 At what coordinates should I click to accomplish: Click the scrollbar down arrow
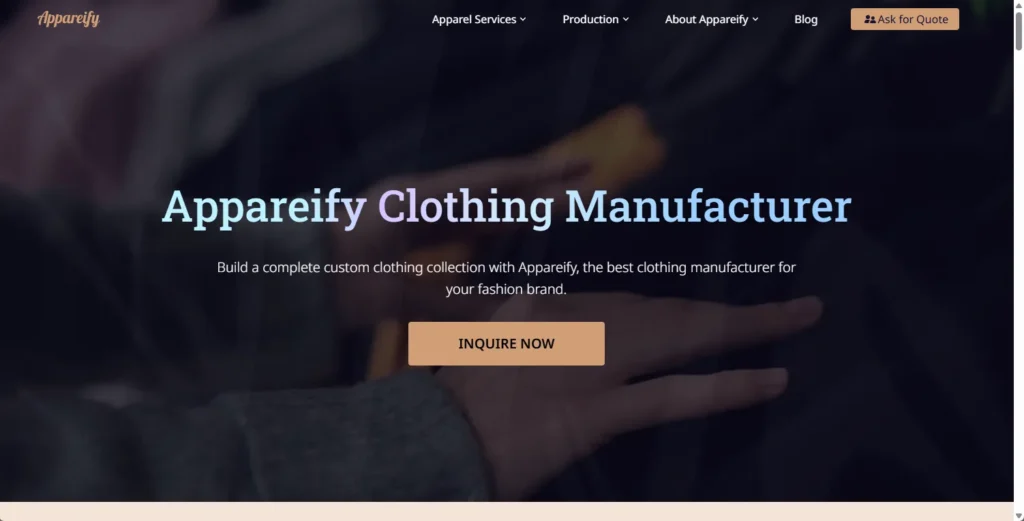(x=1018, y=516)
